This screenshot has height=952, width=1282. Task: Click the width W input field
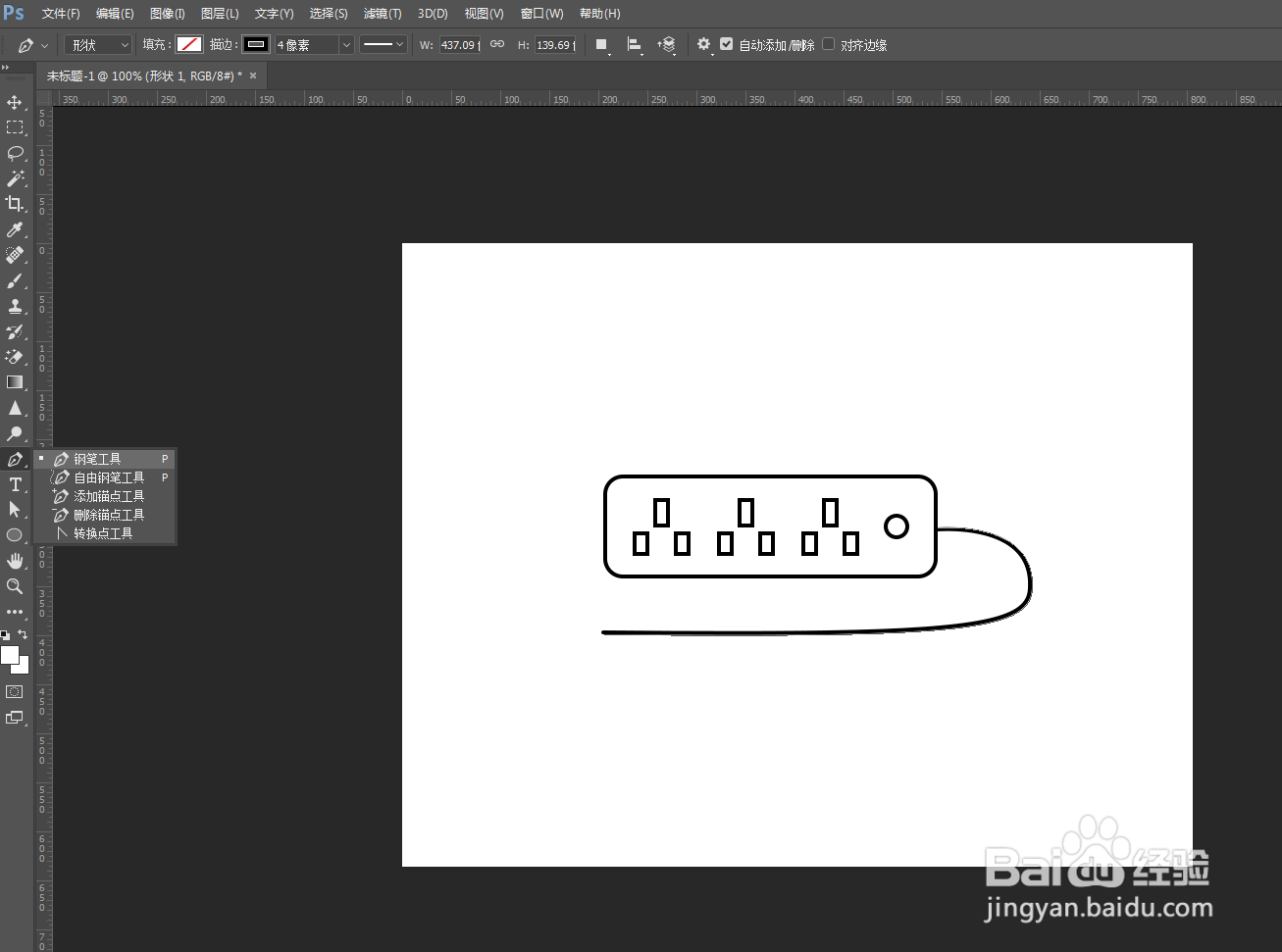pyautogui.click(x=460, y=45)
